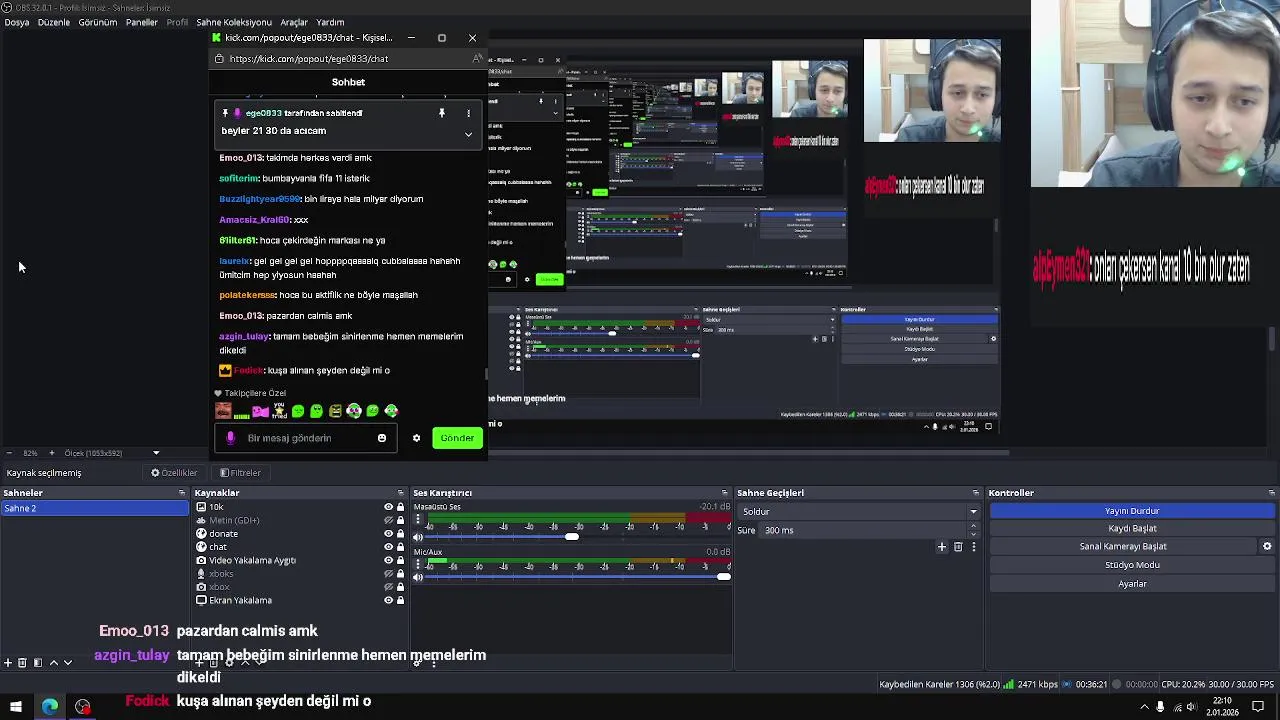The width and height of the screenshot is (1280, 720).
Task: Open pinned message three-dot menu
Action: (468, 113)
